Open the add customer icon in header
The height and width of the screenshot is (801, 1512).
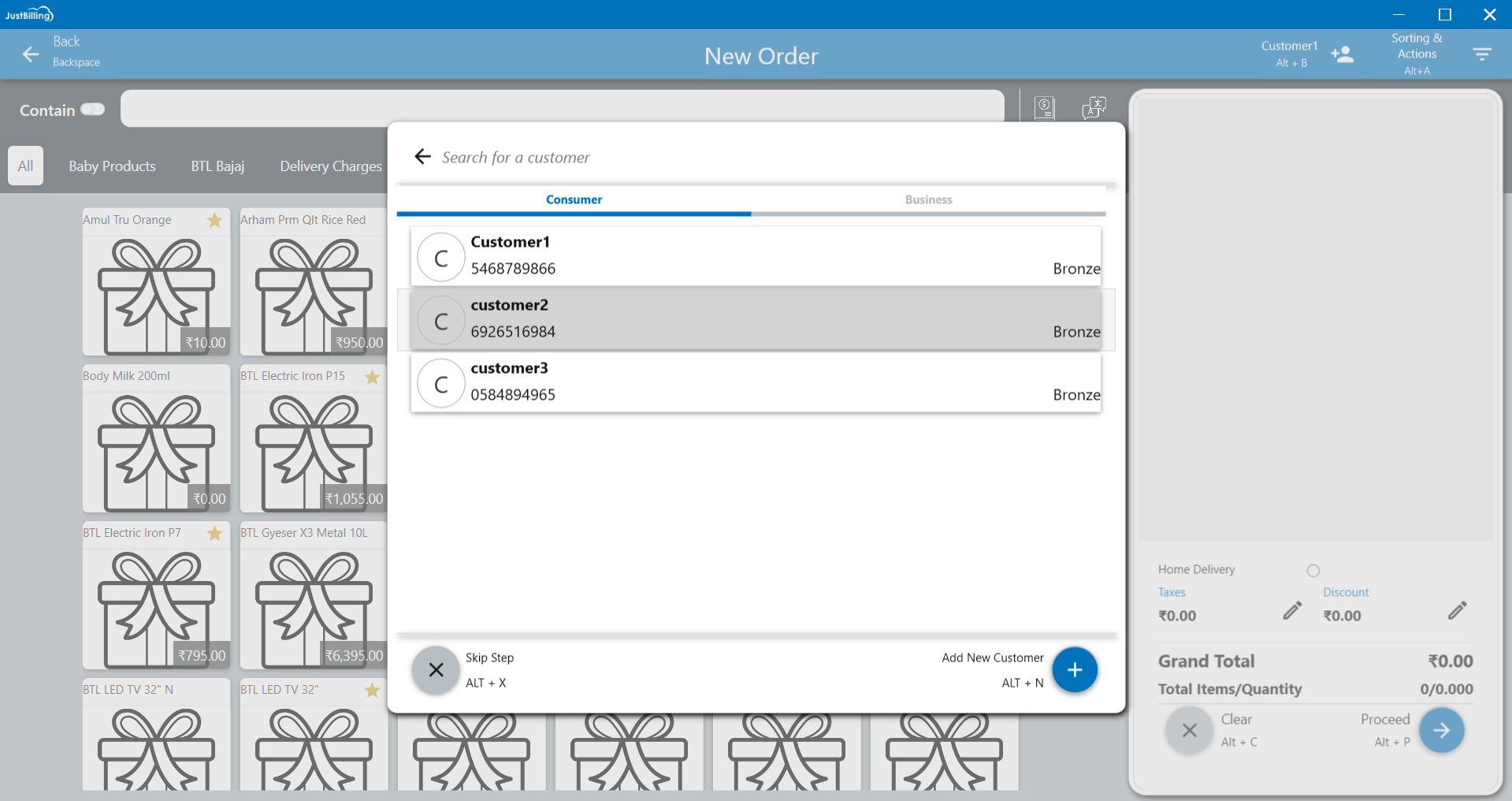click(1342, 54)
